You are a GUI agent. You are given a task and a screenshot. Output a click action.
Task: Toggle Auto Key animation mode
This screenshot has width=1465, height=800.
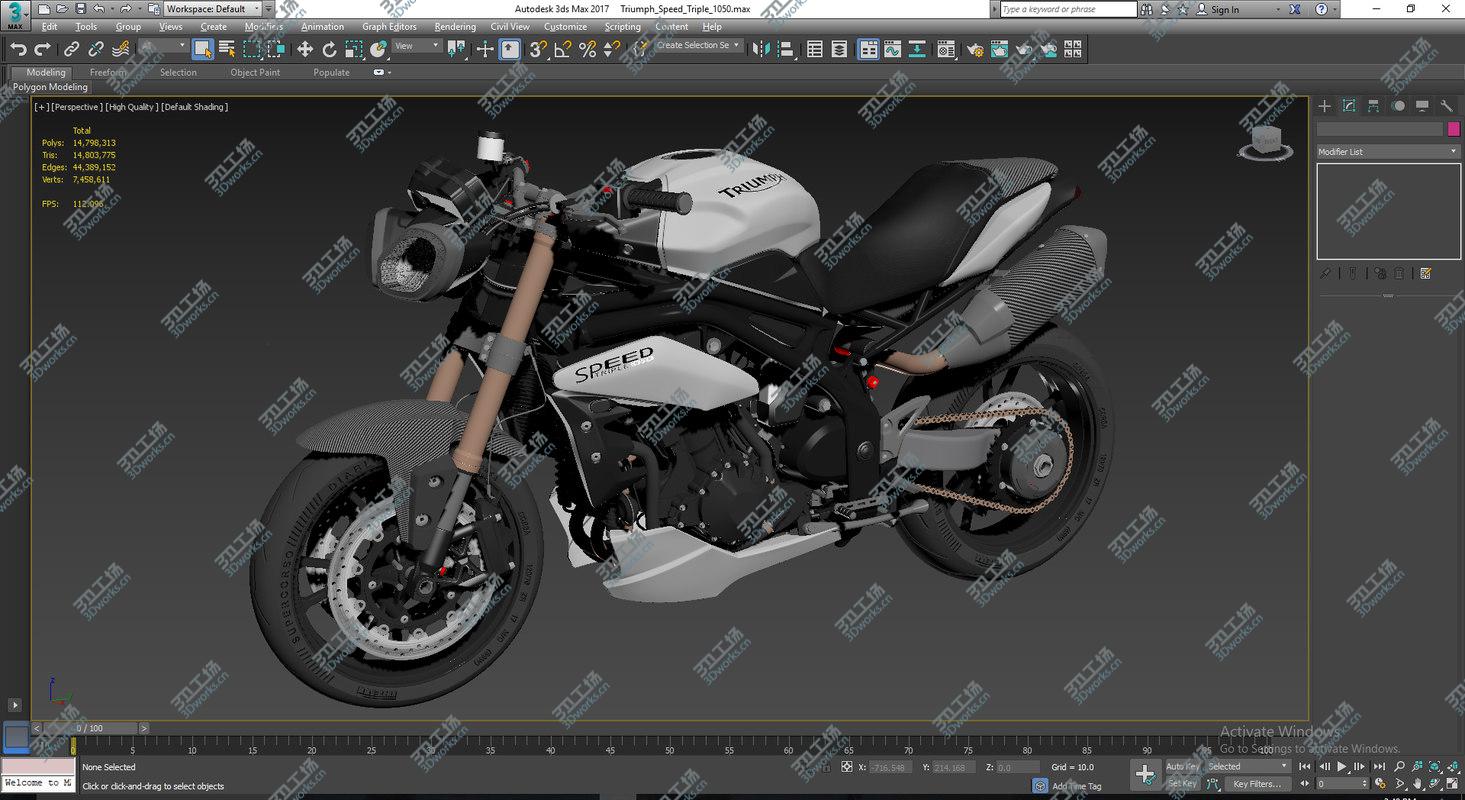(1183, 766)
